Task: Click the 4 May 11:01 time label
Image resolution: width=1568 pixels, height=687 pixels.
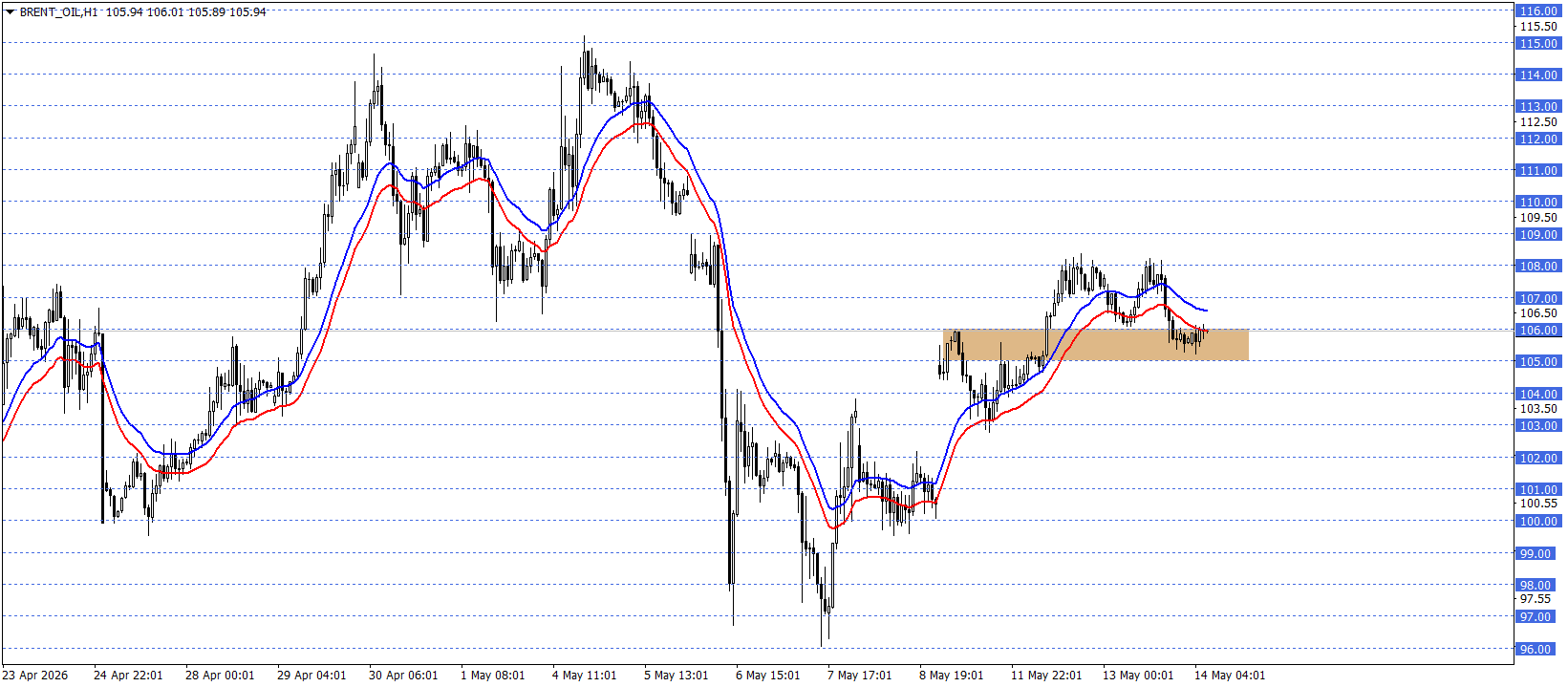Action: 584,675
